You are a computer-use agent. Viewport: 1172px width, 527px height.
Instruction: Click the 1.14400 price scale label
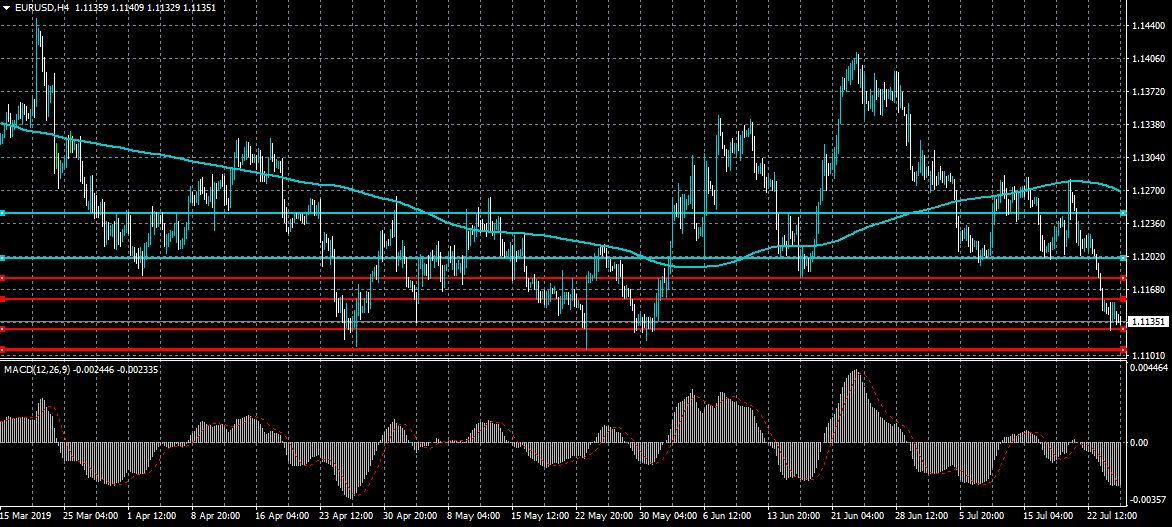pyautogui.click(x=1150, y=27)
